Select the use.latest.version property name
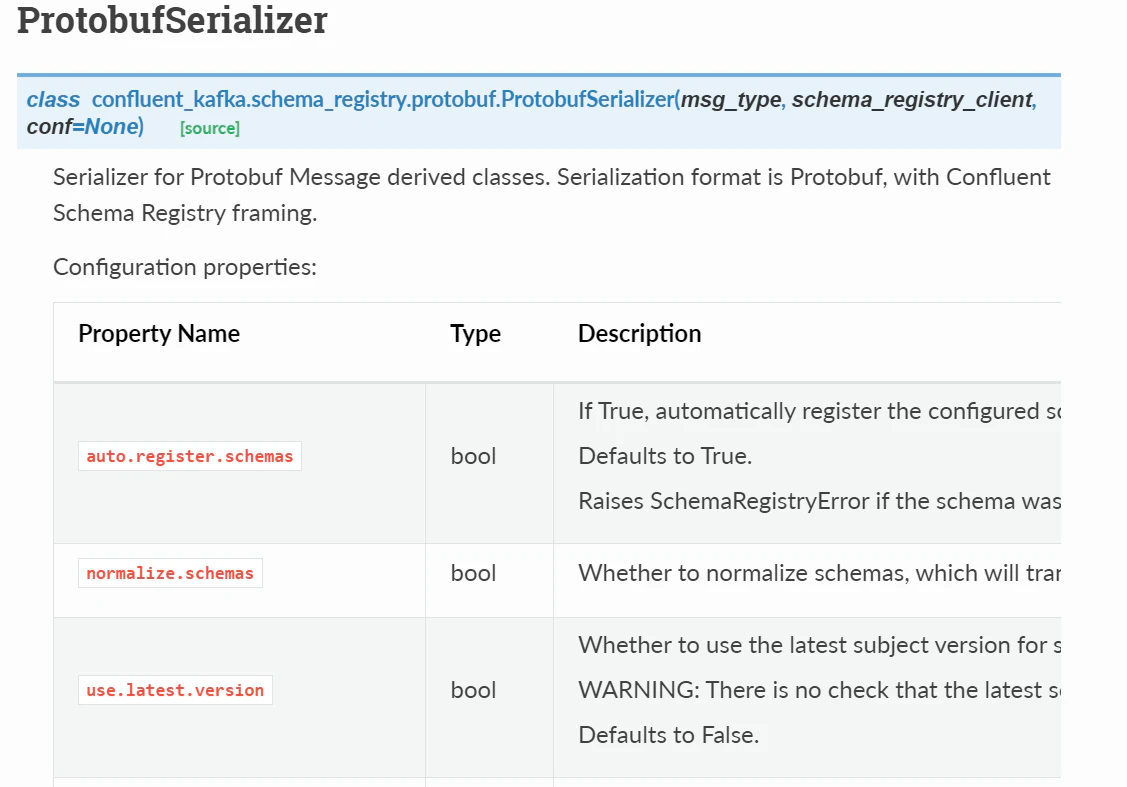 click(x=175, y=690)
